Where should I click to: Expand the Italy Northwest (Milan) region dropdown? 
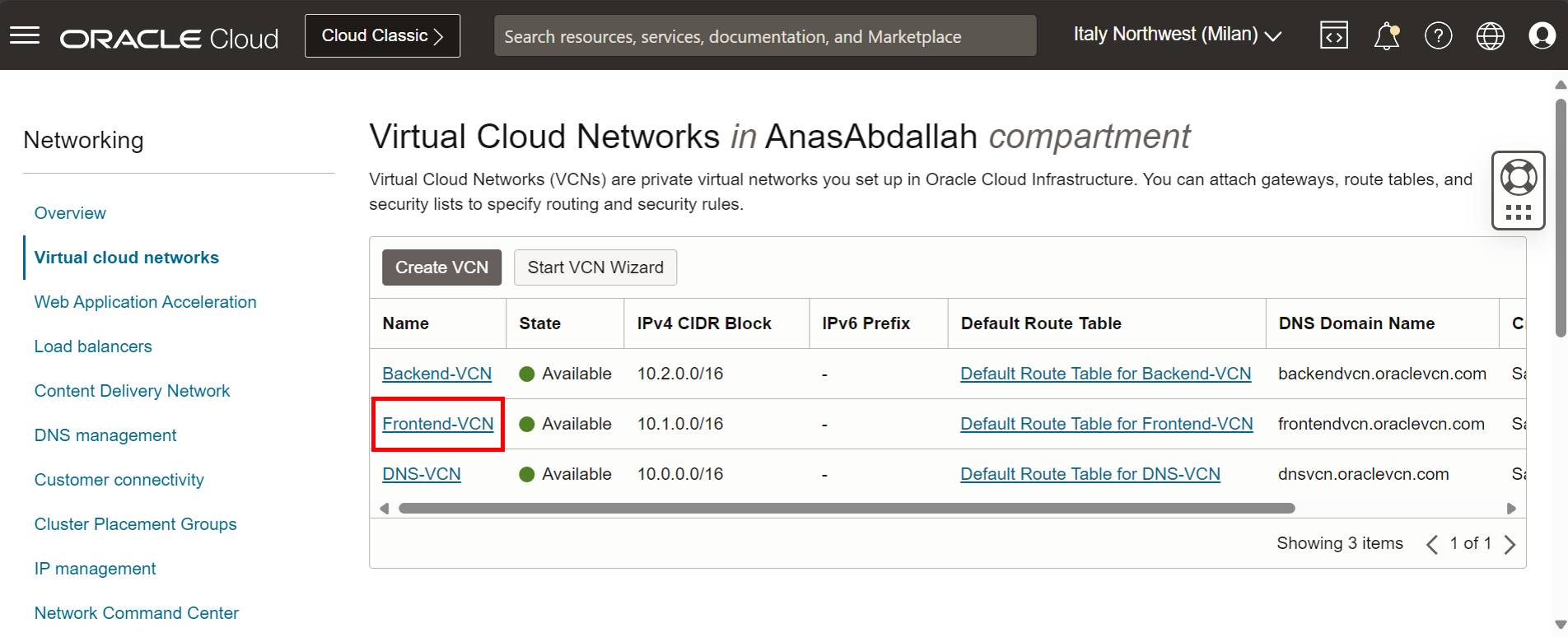(1177, 35)
